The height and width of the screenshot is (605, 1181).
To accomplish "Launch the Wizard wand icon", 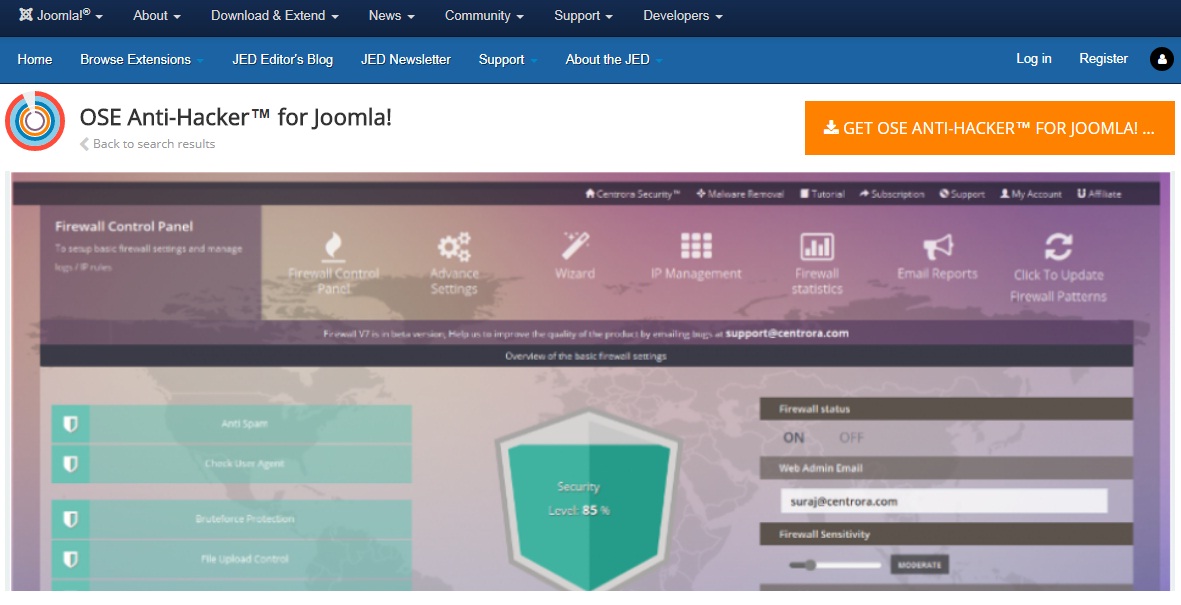I will point(575,246).
